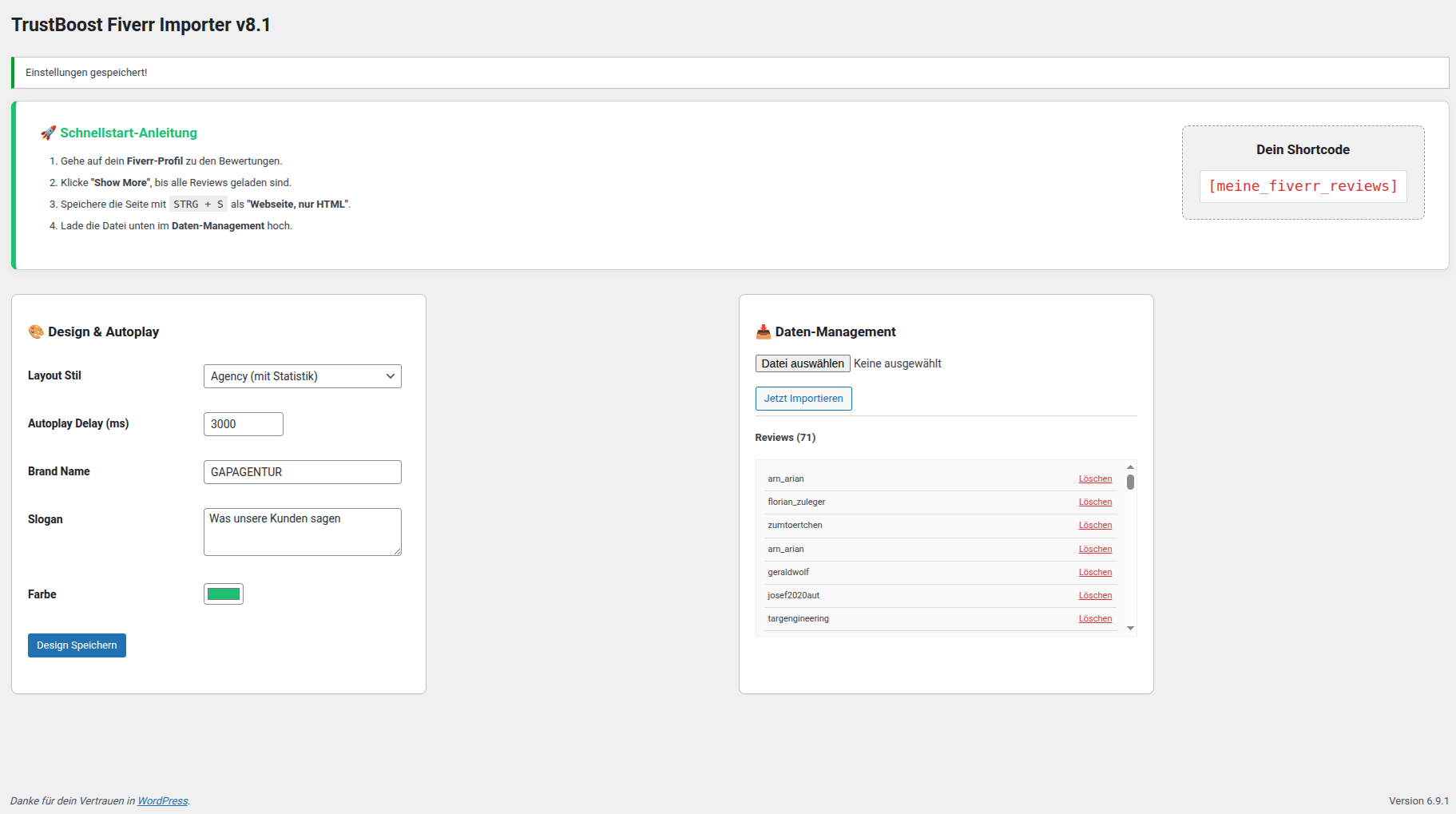Click the meine_fiverr_reviews shortcode text
The height and width of the screenshot is (814, 1456).
(1303, 186)
